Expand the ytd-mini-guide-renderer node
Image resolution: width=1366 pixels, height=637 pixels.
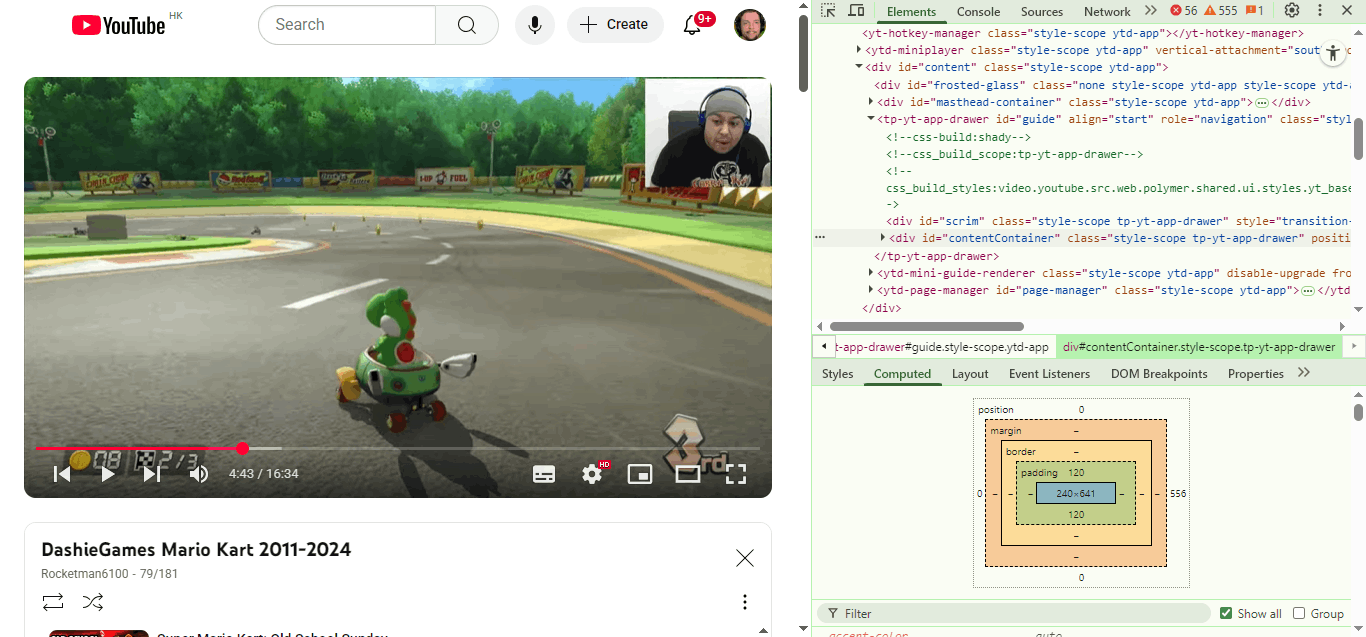point(871,273)
